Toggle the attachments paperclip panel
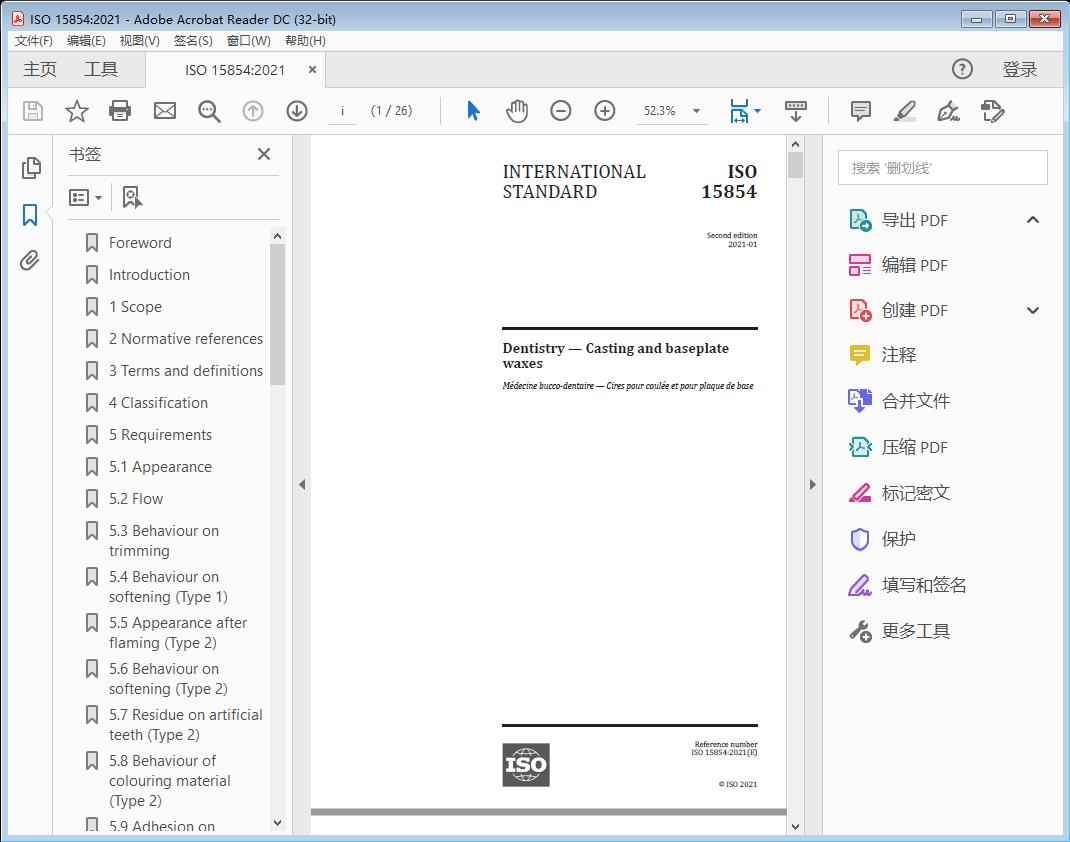 click(x=30, y=261)
